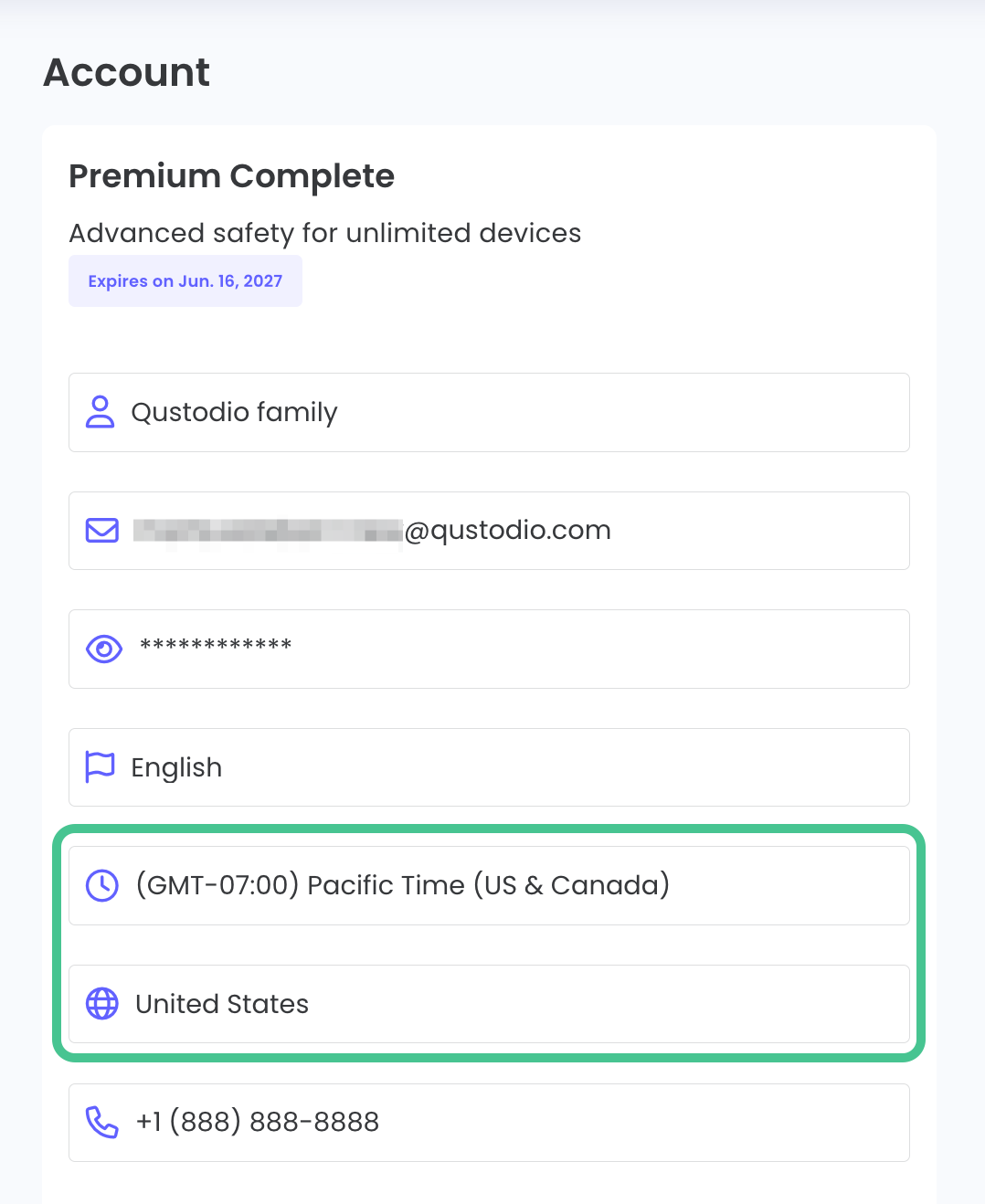Screen dimensions: 985x1204
Task: Click the flag icon beside English
Action: pos(101,767)
